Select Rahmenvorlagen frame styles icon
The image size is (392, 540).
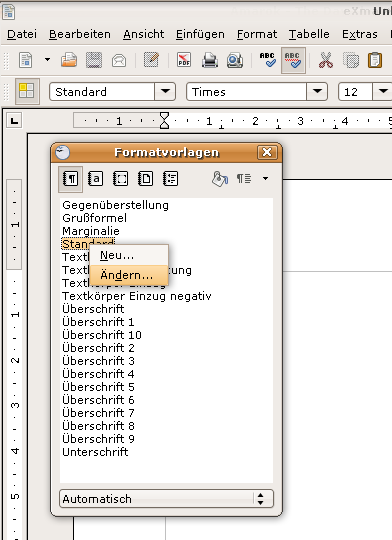click(x=121, y=179)
